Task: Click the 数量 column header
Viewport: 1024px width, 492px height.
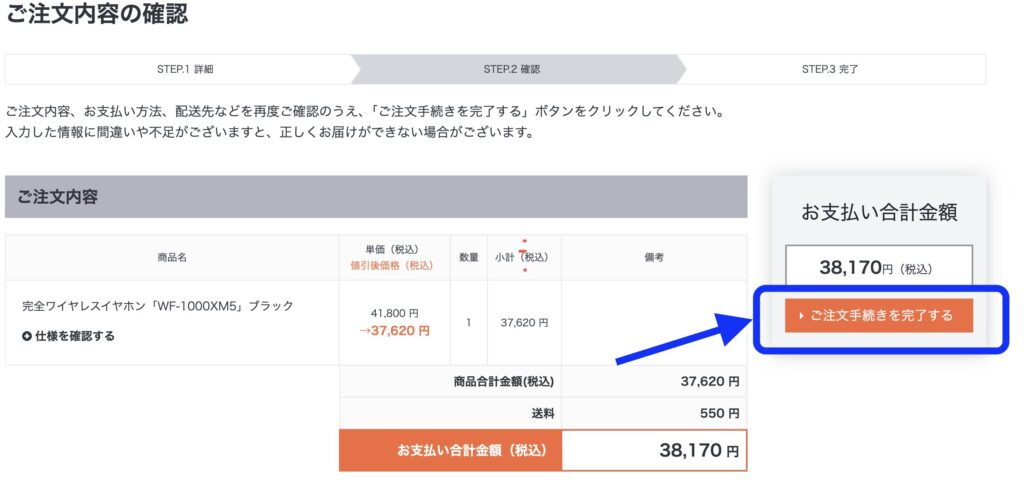Action: [468, 257]
